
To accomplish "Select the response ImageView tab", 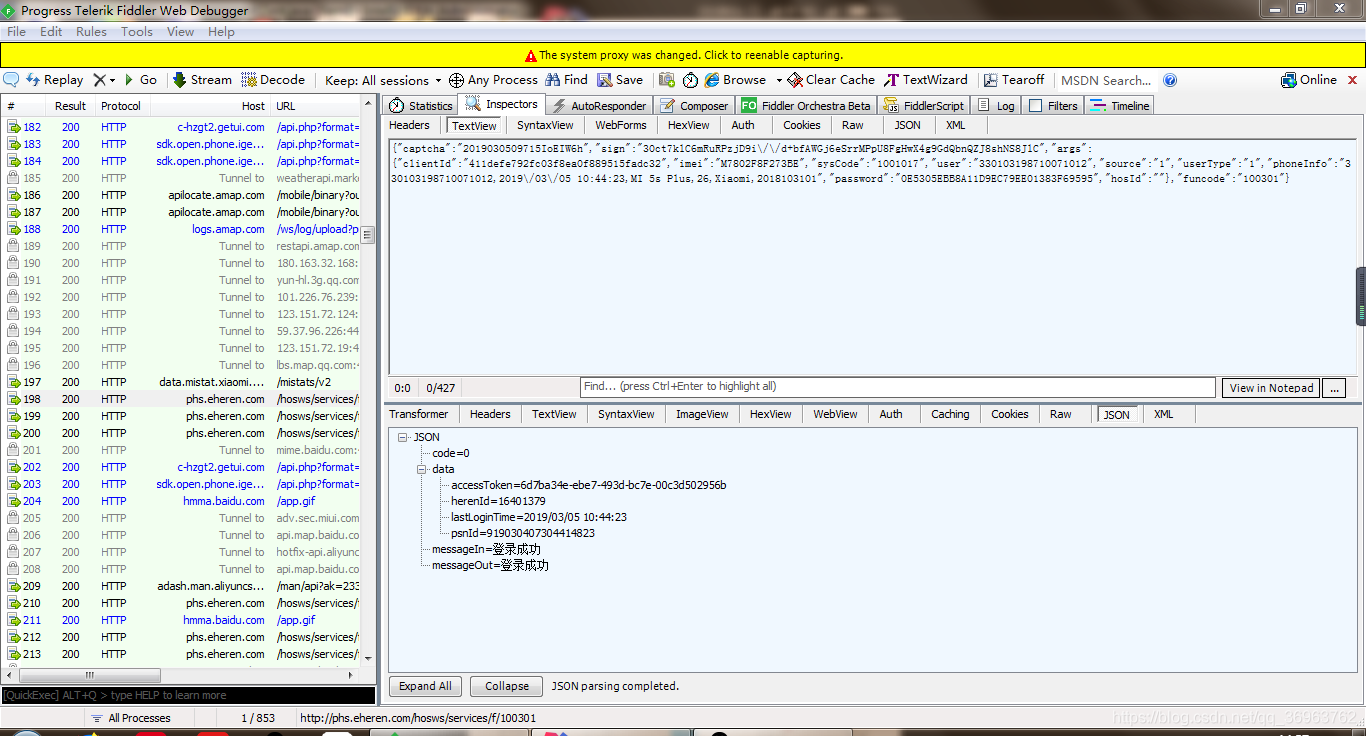I will pos(702,414).
